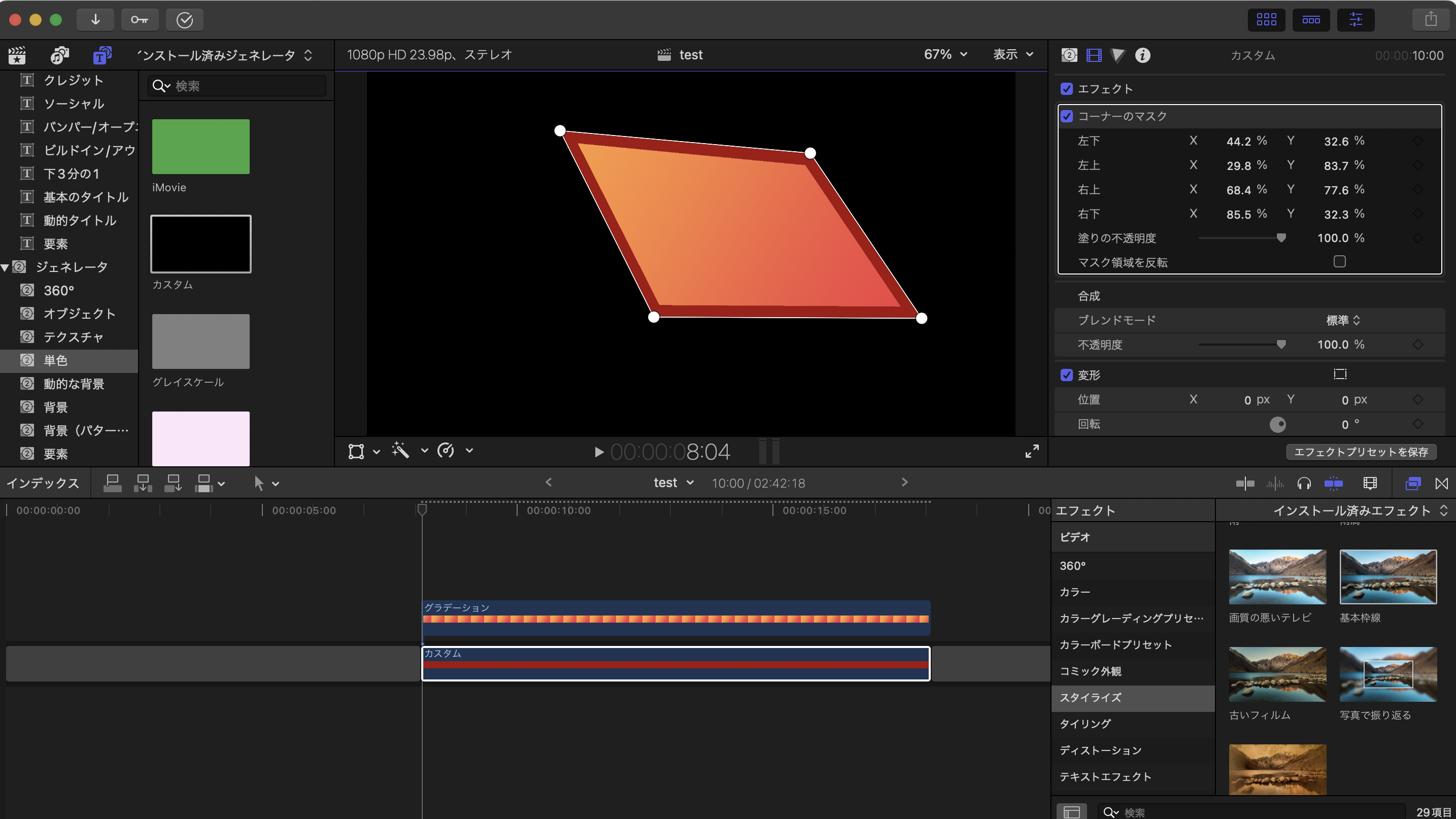Viewport: 1456px width, 819px height.
Task: Open the Keyword Editor key icon
Action: (139, 20)
